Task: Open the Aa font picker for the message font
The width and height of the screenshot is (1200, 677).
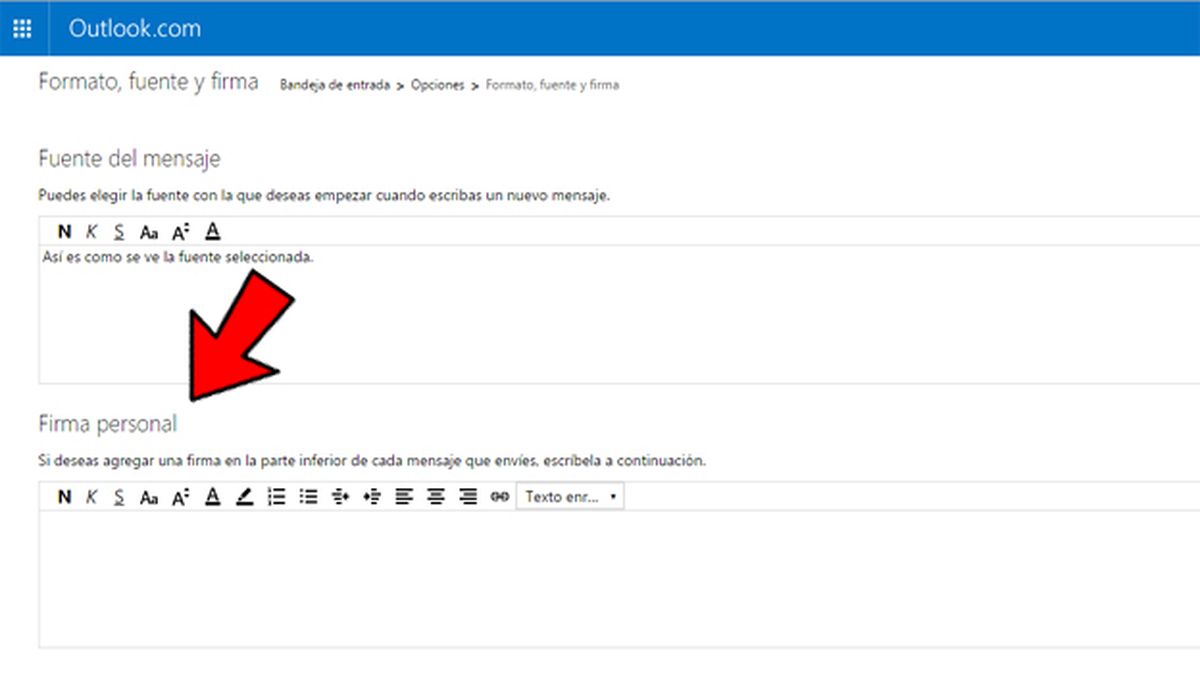Action: [x=149, y=231]
